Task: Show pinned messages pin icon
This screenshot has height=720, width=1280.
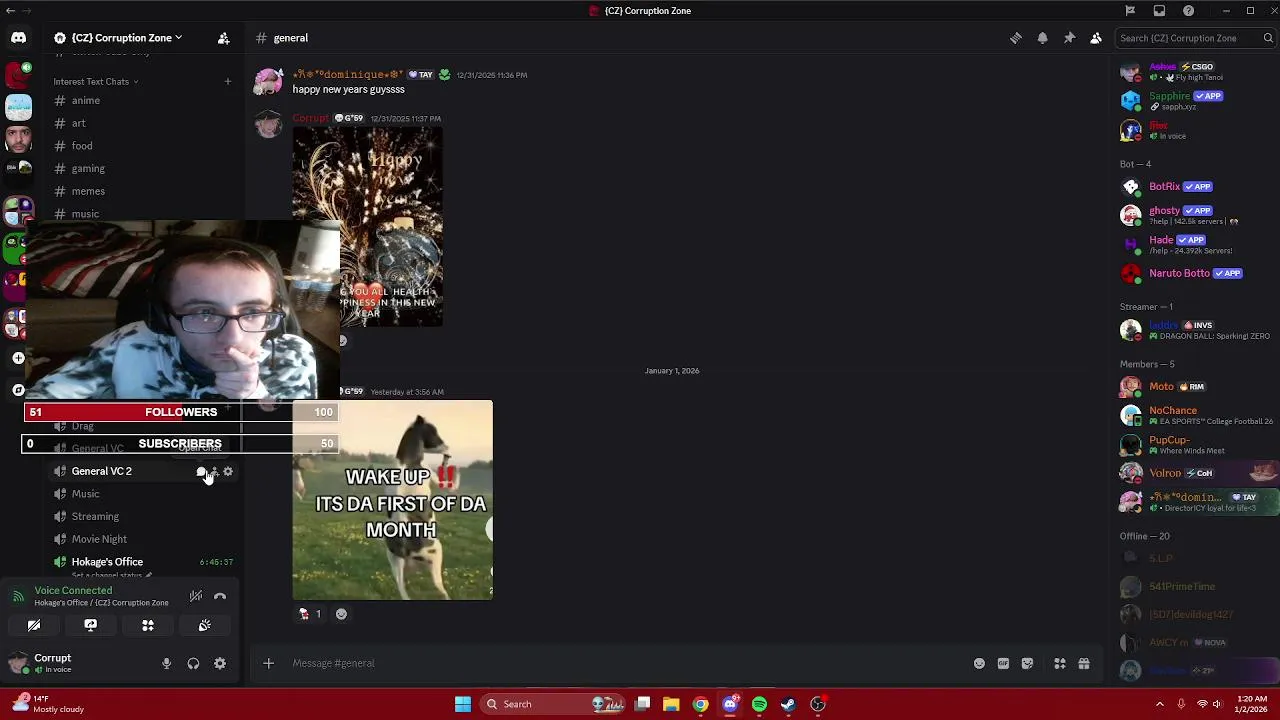Action: coord(1069,38)
